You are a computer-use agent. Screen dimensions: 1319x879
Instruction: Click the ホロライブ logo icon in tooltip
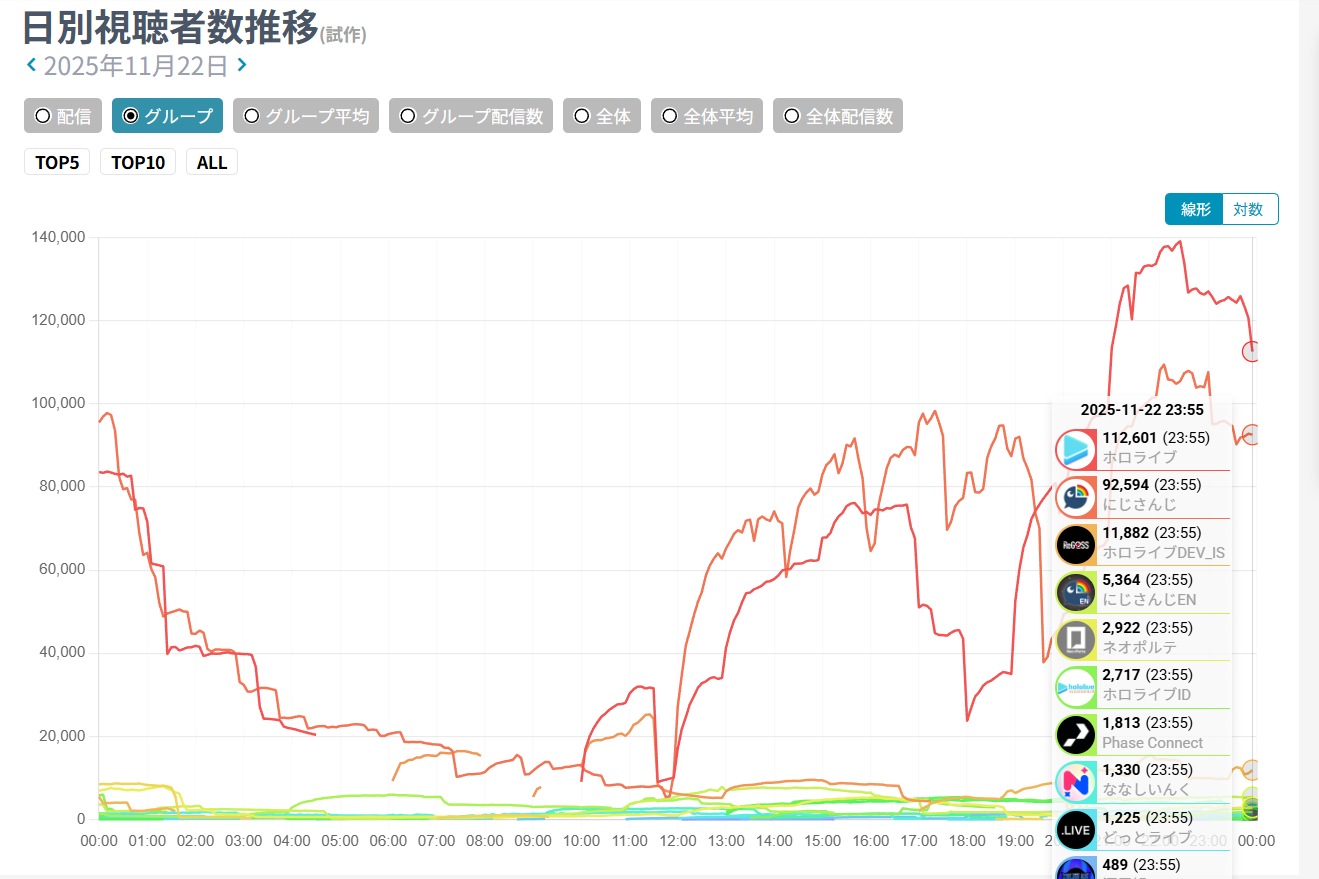1076,448
